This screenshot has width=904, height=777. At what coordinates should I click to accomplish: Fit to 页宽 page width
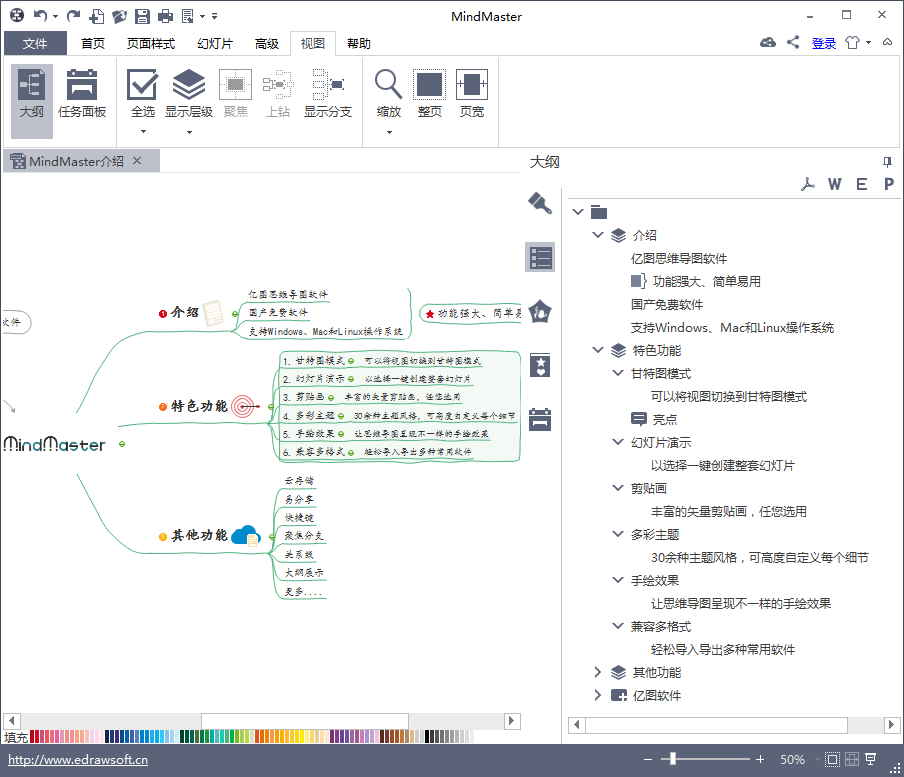coord(472,95)
